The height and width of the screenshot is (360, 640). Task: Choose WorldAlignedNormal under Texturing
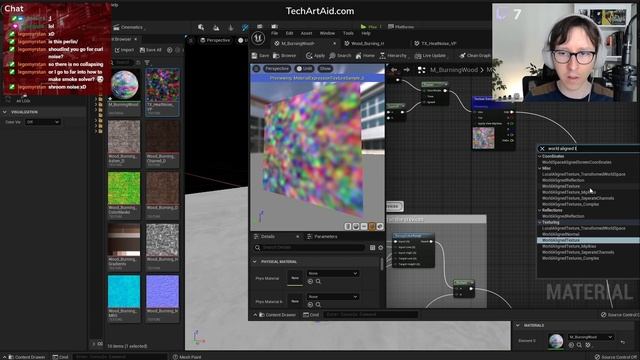pyautogui.click(x=560, y=234)
